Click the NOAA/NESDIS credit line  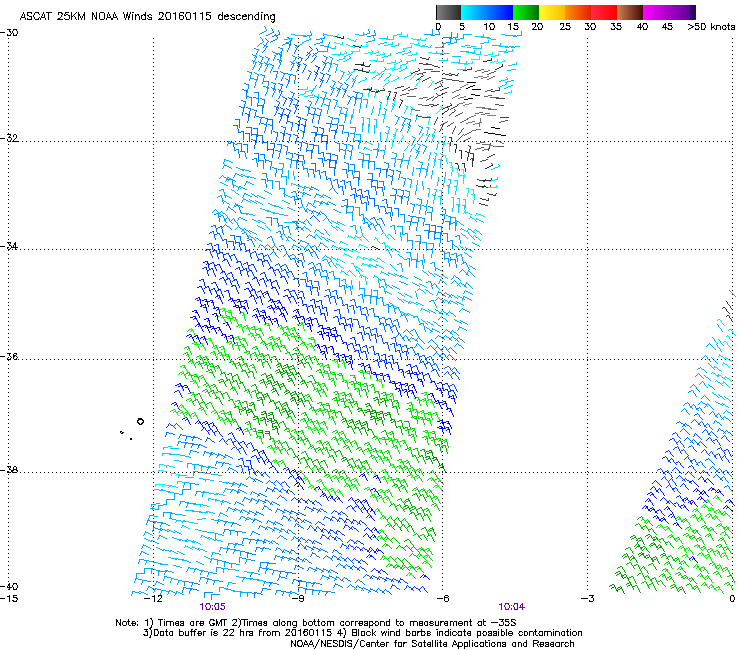(432, 644)
